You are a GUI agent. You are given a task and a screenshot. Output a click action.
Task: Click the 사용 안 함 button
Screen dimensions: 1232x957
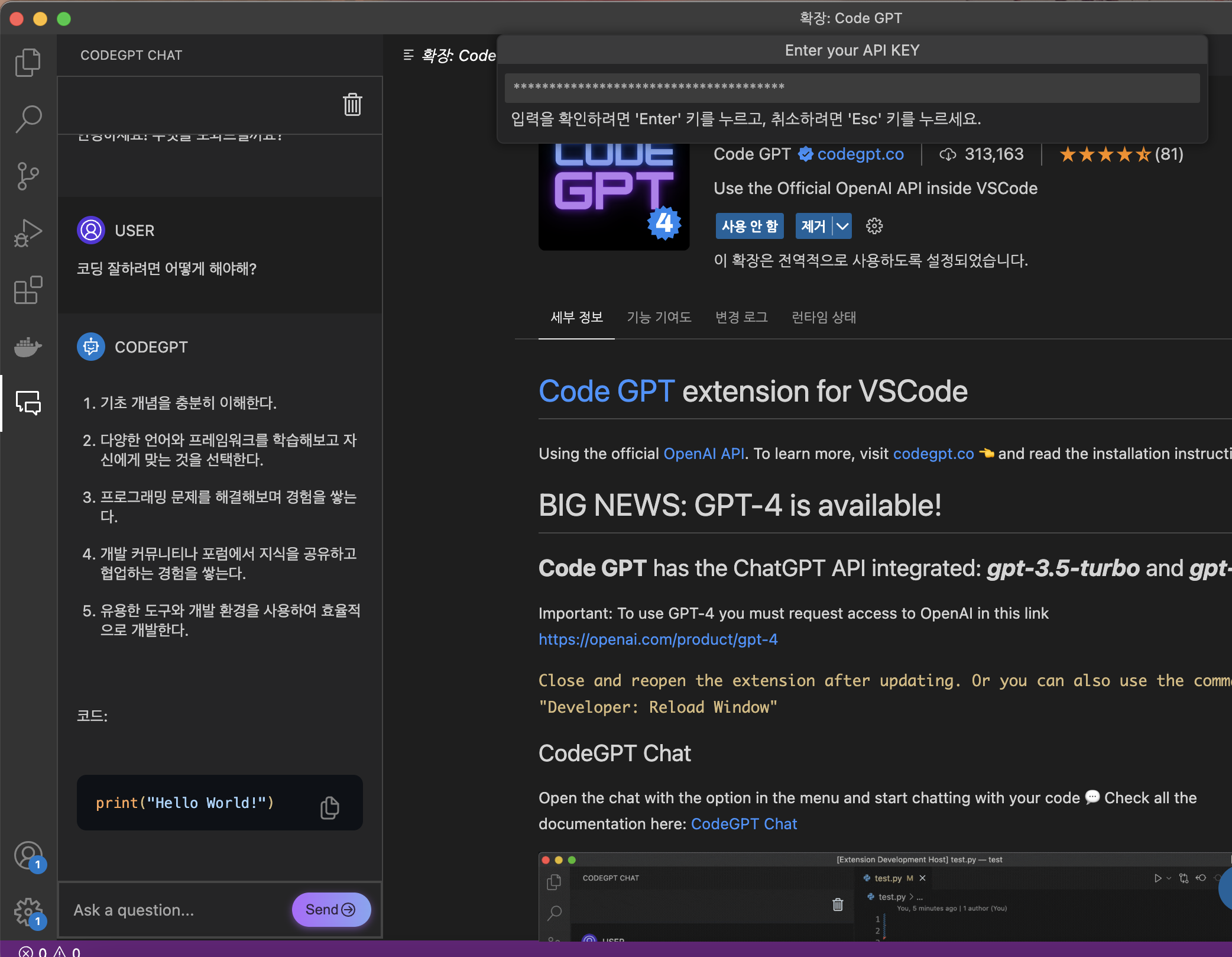pyautogui.click(x=749, y=226)
